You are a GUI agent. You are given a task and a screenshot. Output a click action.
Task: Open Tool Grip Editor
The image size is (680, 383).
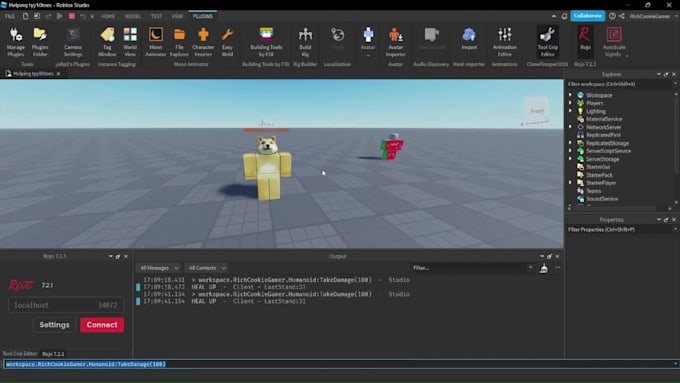[x=547, y=42]
